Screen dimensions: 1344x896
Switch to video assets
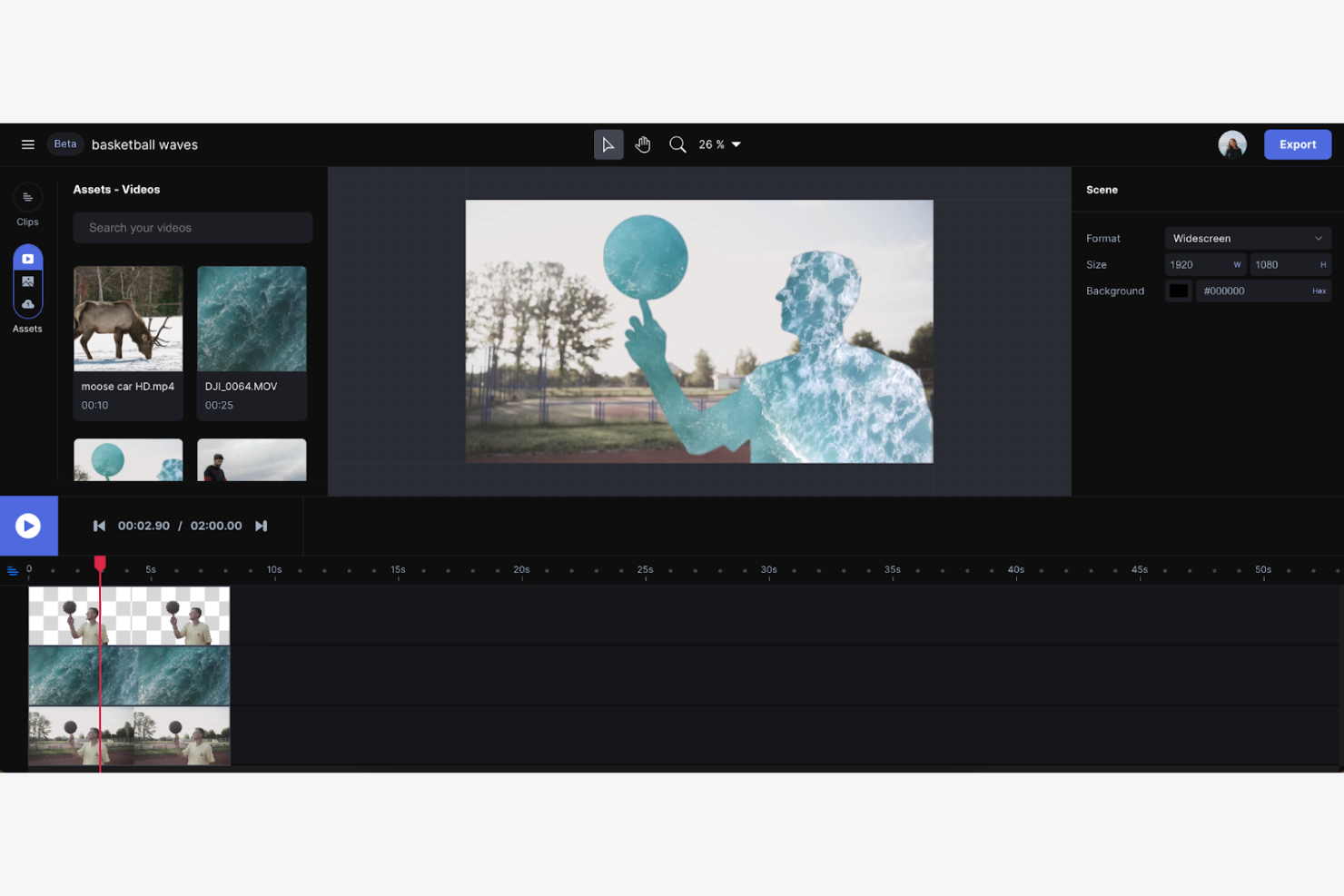[28, 258]
